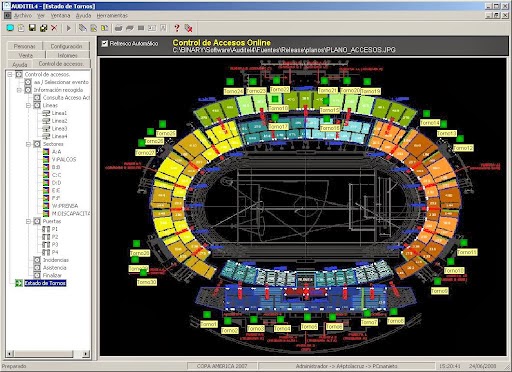The height and width of the screenshot is (372, 512).
Task: Click the Torno11 turnstile label
Action: 467,252
